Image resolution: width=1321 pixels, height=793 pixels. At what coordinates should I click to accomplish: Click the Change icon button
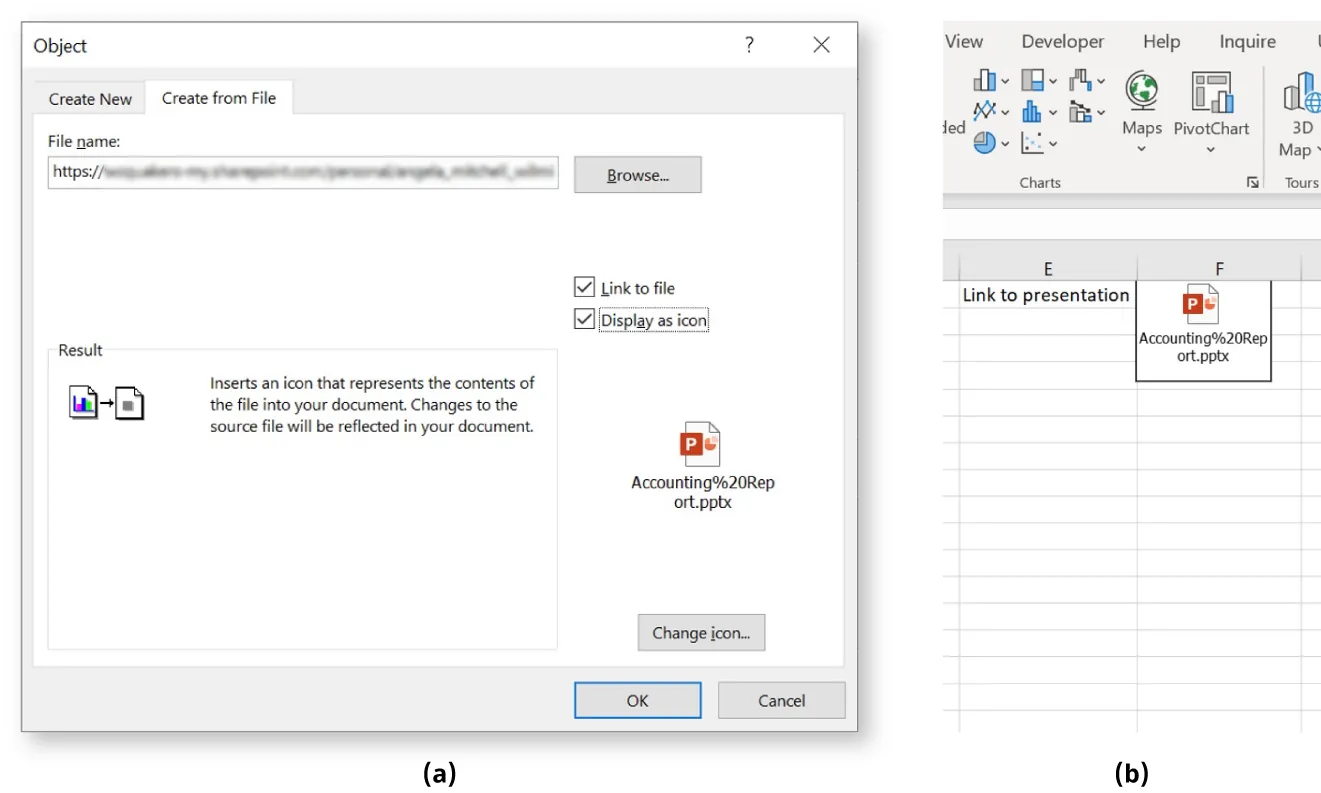click(701, 632)
